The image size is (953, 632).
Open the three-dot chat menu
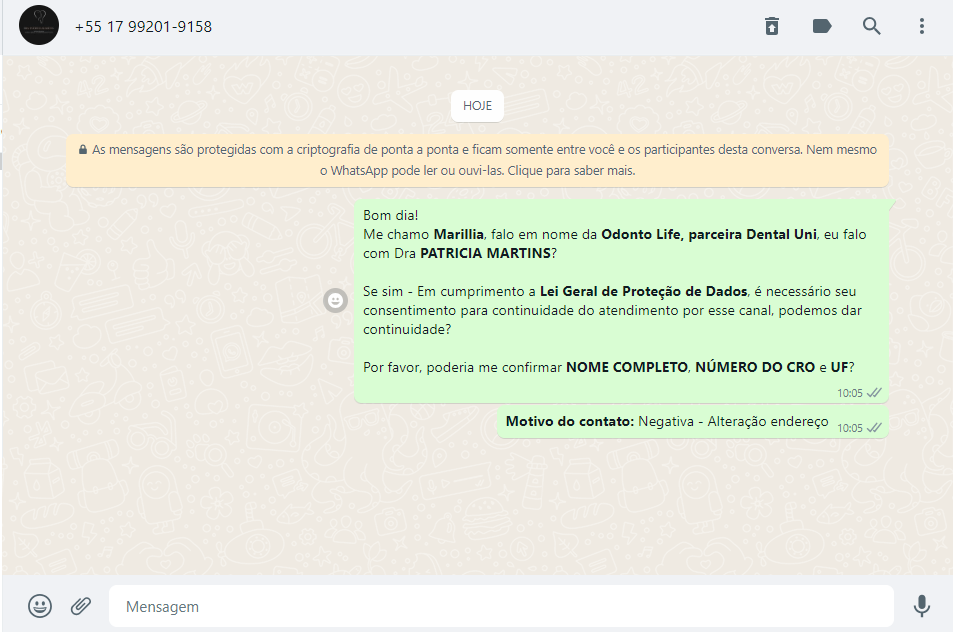pyautogui.click(x=922, y=26)
